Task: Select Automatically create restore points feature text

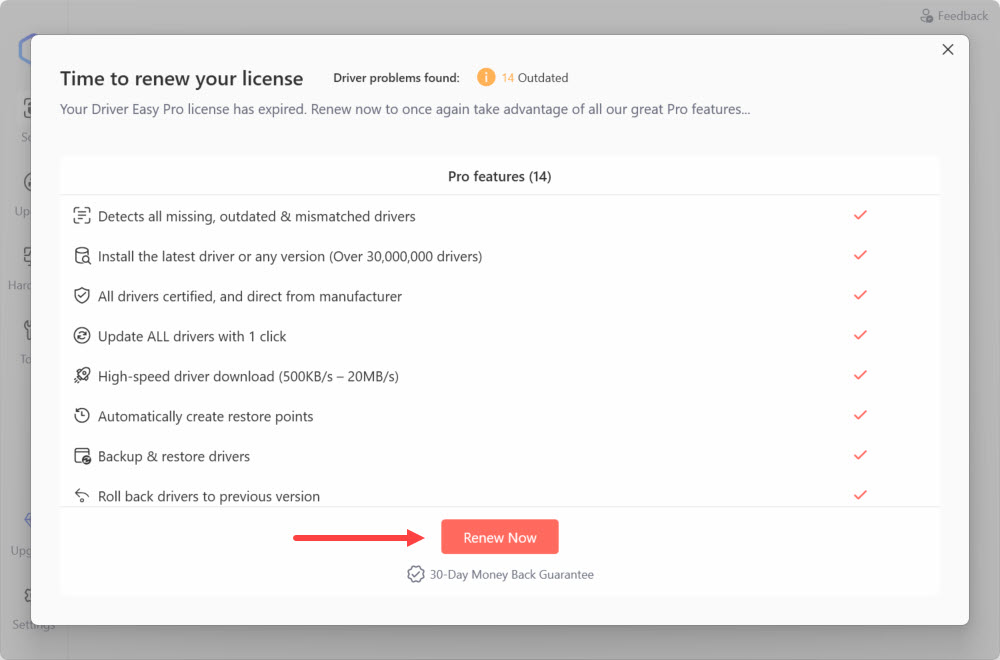Action: point(205,416)
